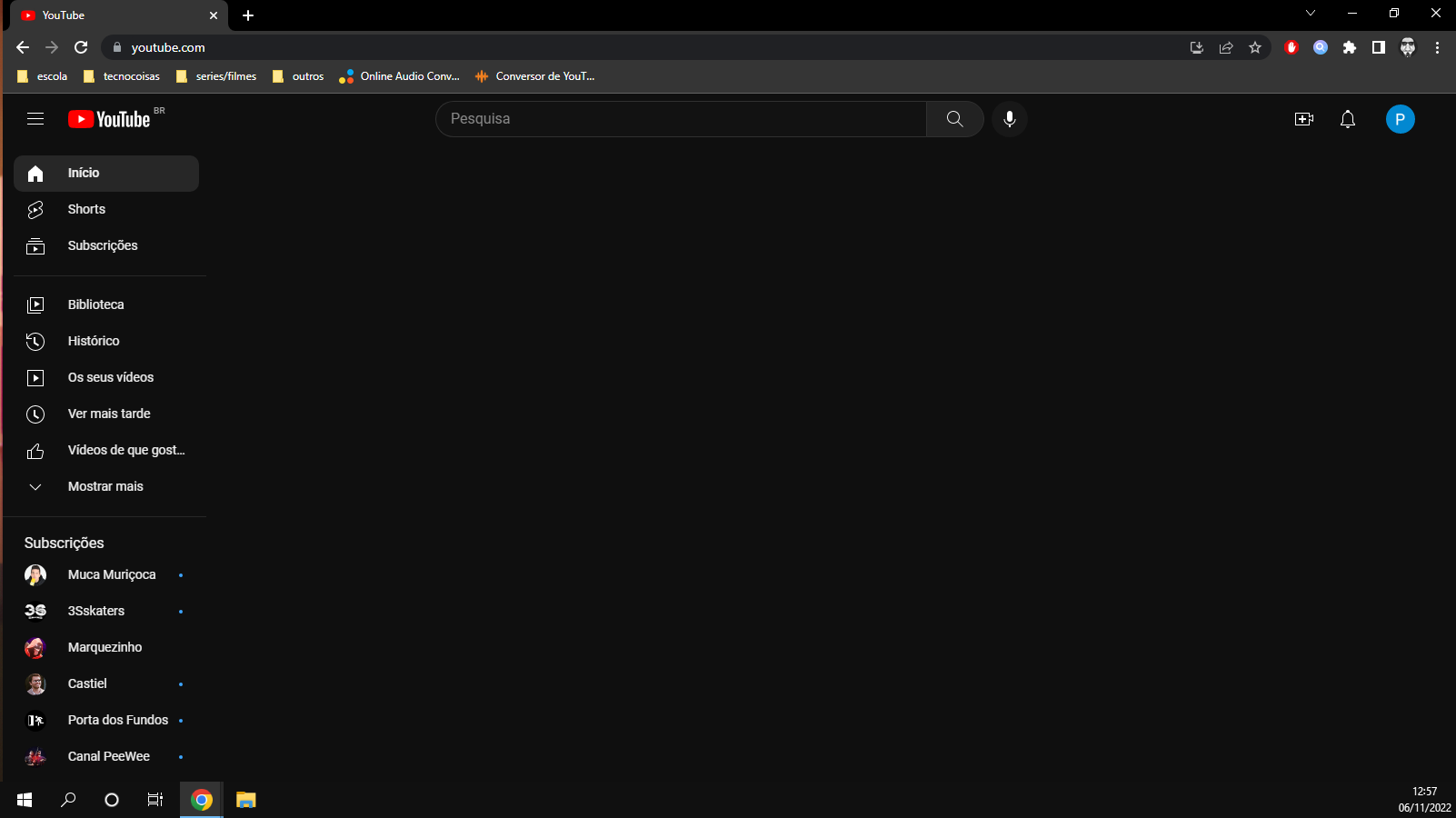Viewport: 1456px width, 818px height.
Task: Click the Chrome taskbar icon
Action: (202, 800)
